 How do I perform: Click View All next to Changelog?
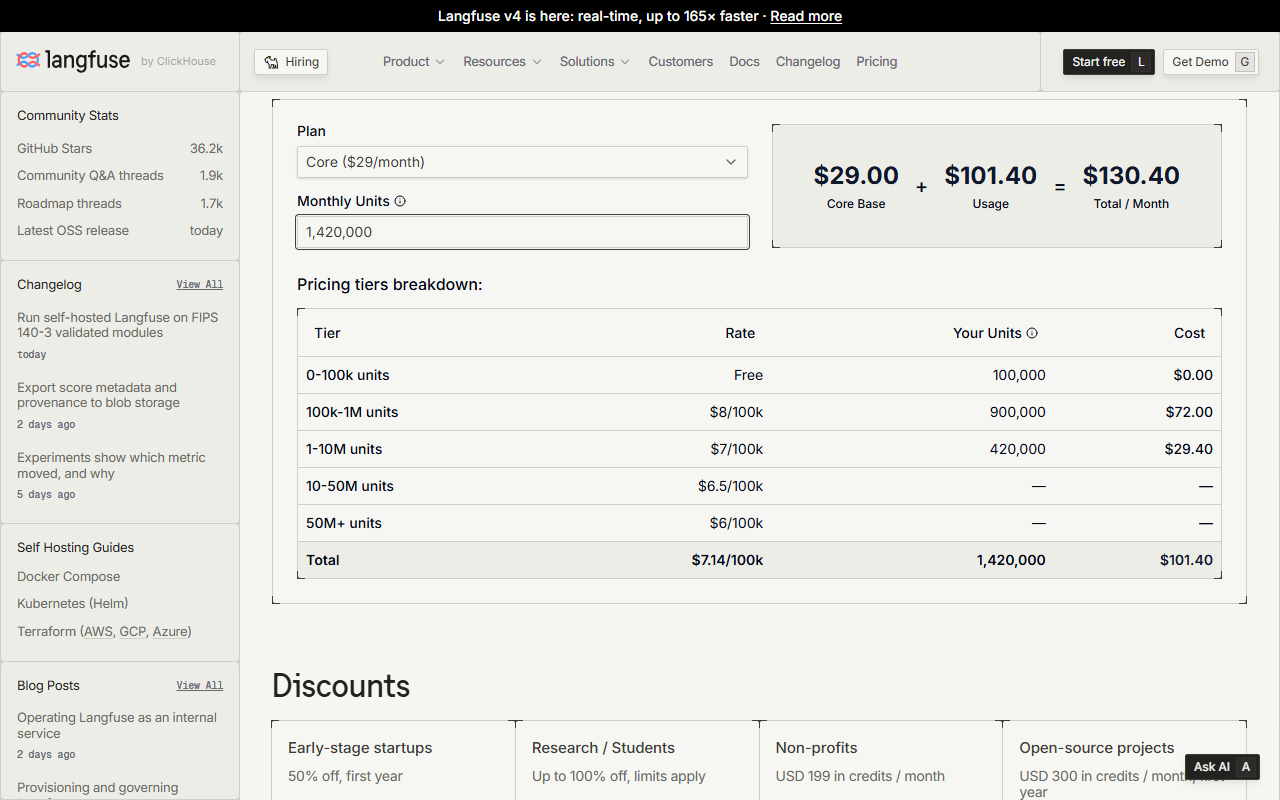coord(200,285)
